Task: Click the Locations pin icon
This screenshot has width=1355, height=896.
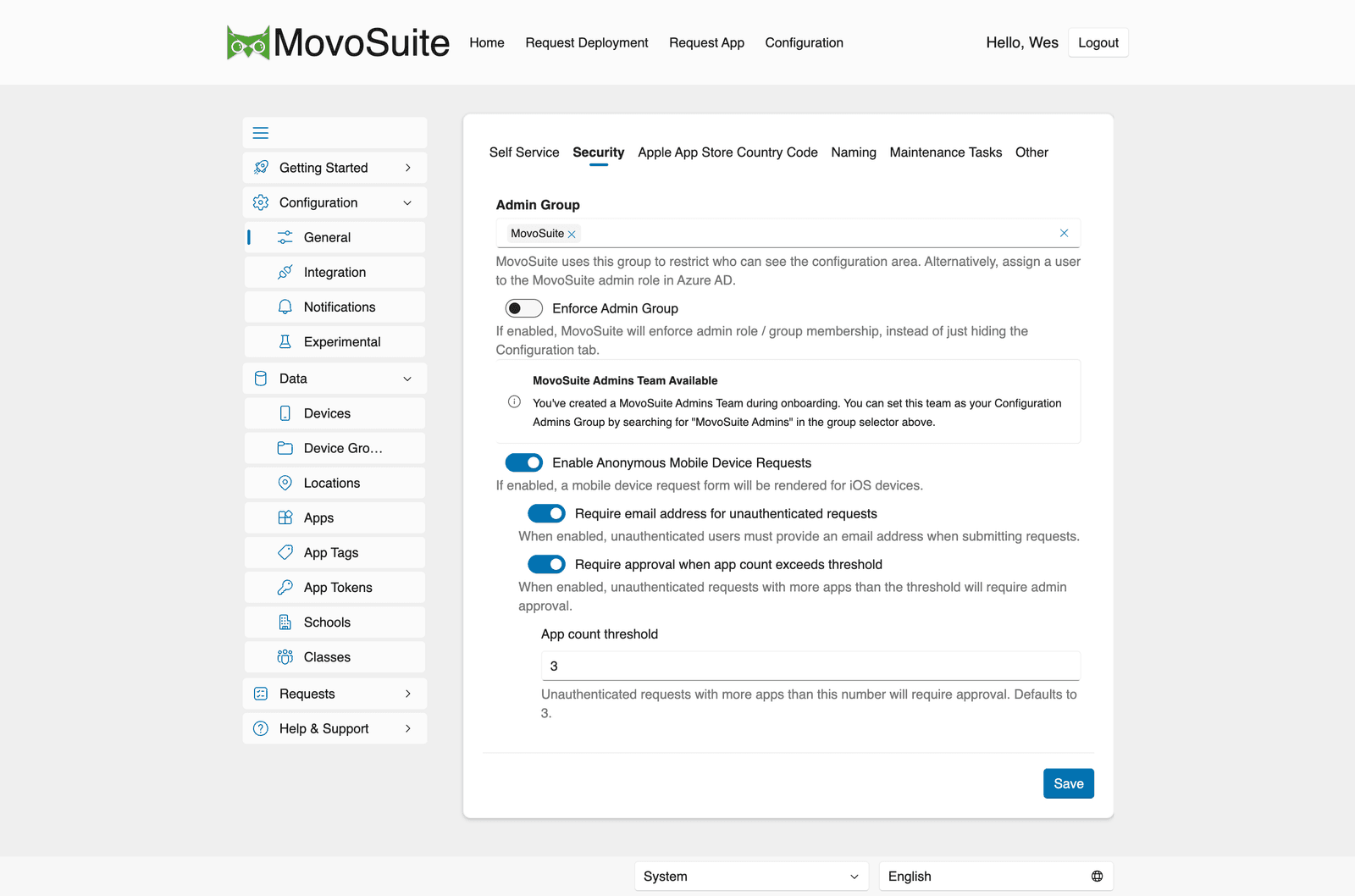Action: pyautogui.click(x=285, y=483)
